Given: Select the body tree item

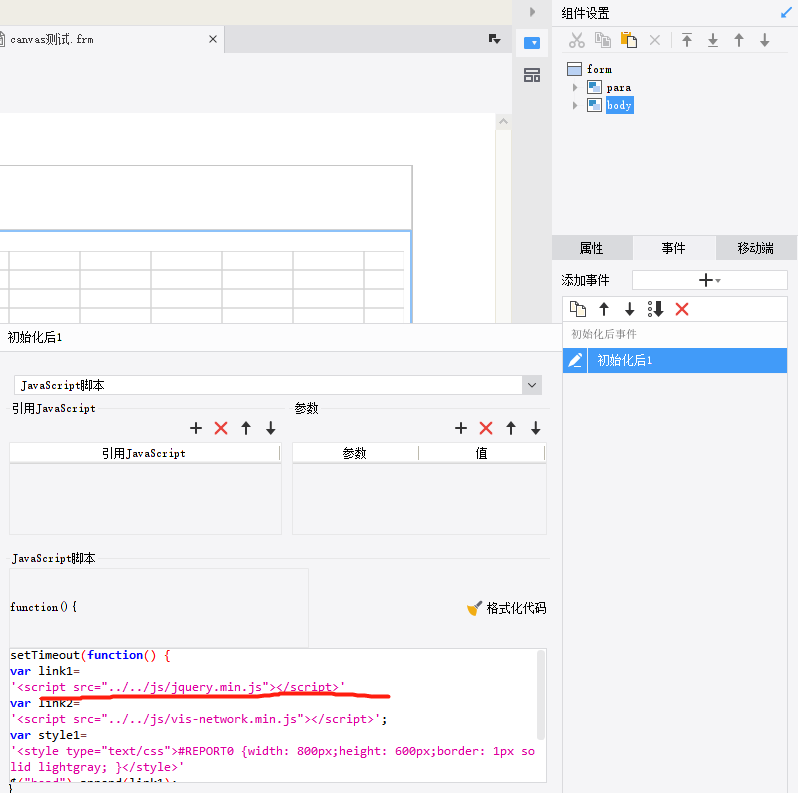Looking at the screenshot, I should [619, 105].
